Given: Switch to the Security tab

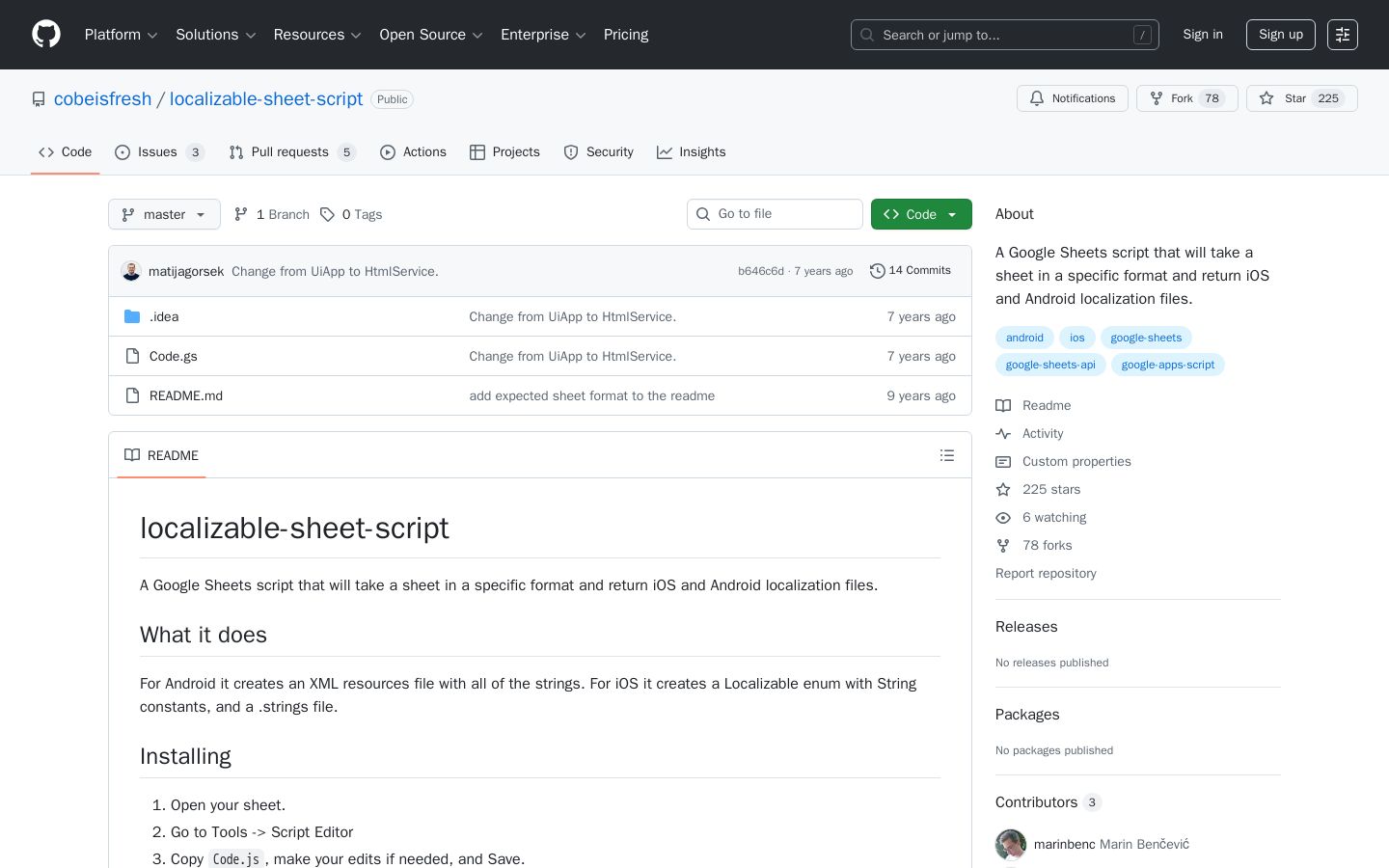Looking at the screenshot, I should 598,152.
